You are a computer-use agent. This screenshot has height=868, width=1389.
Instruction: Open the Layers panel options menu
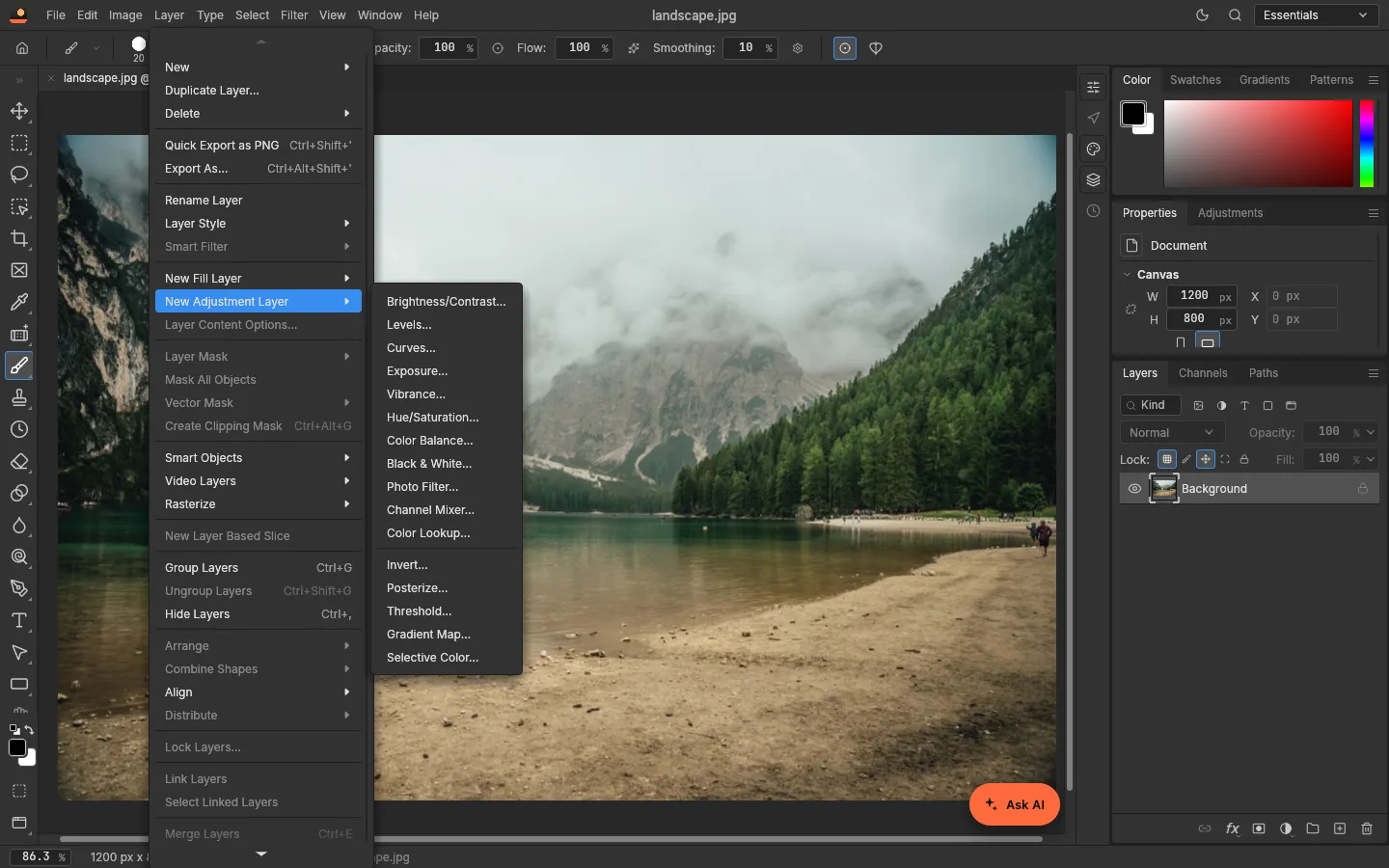pos(1374,373)
